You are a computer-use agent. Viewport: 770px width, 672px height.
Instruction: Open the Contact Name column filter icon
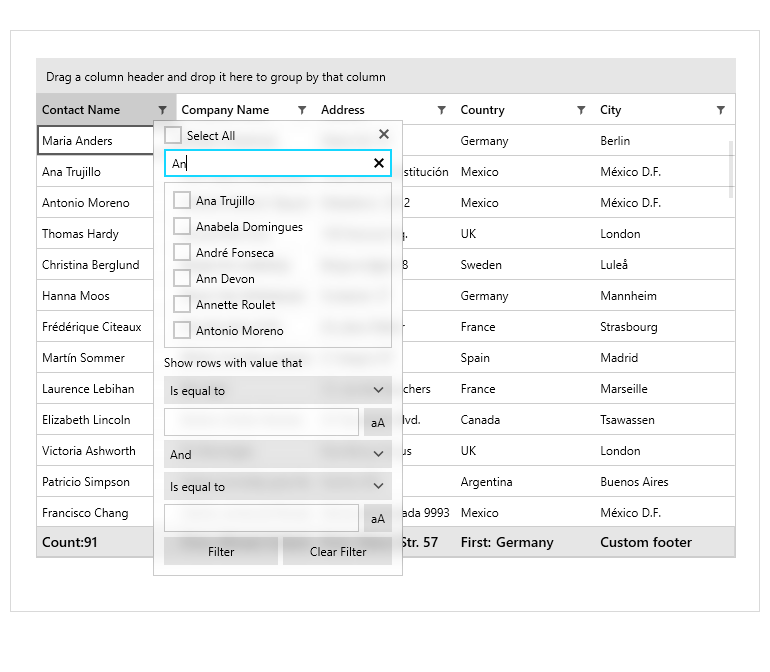[163, 110]
